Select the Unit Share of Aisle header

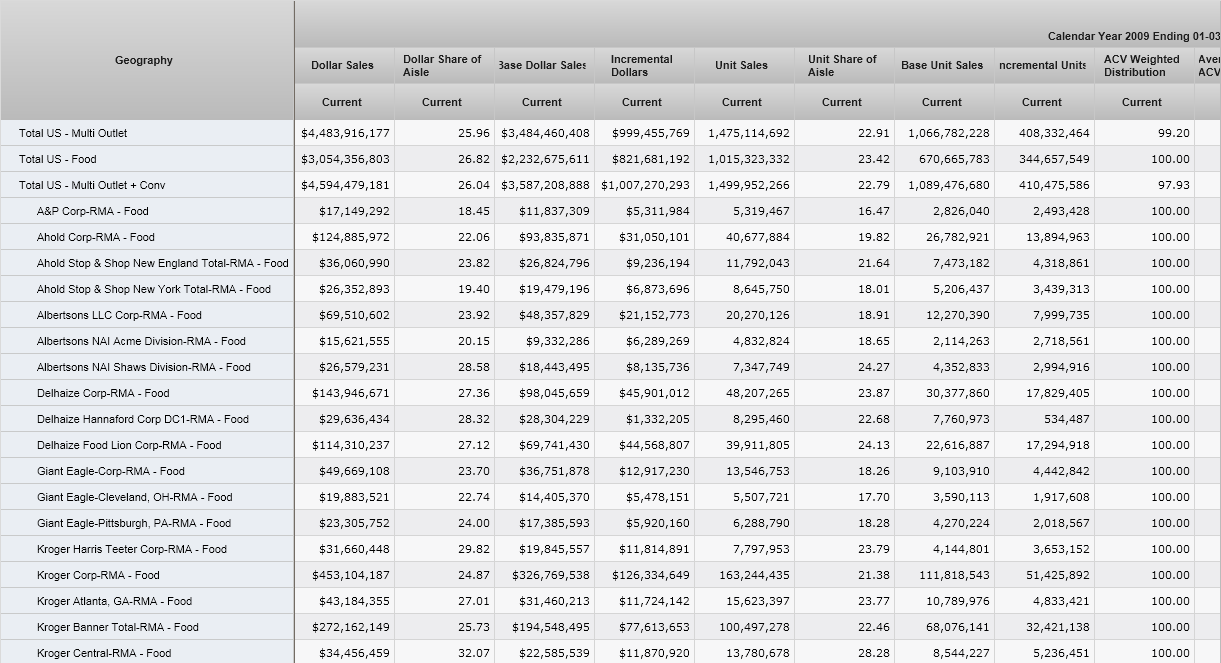(842, 66)
